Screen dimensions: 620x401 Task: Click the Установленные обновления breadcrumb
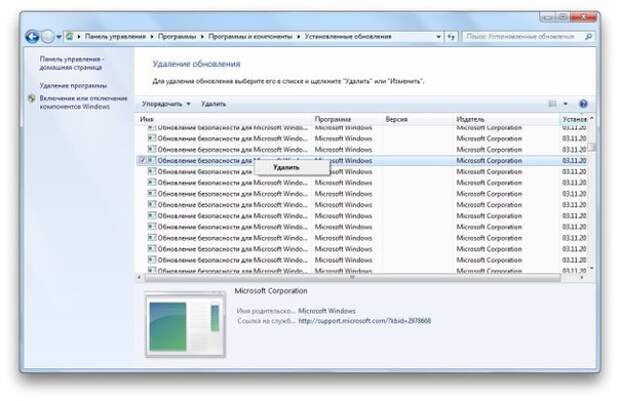(x=348, y=36)
